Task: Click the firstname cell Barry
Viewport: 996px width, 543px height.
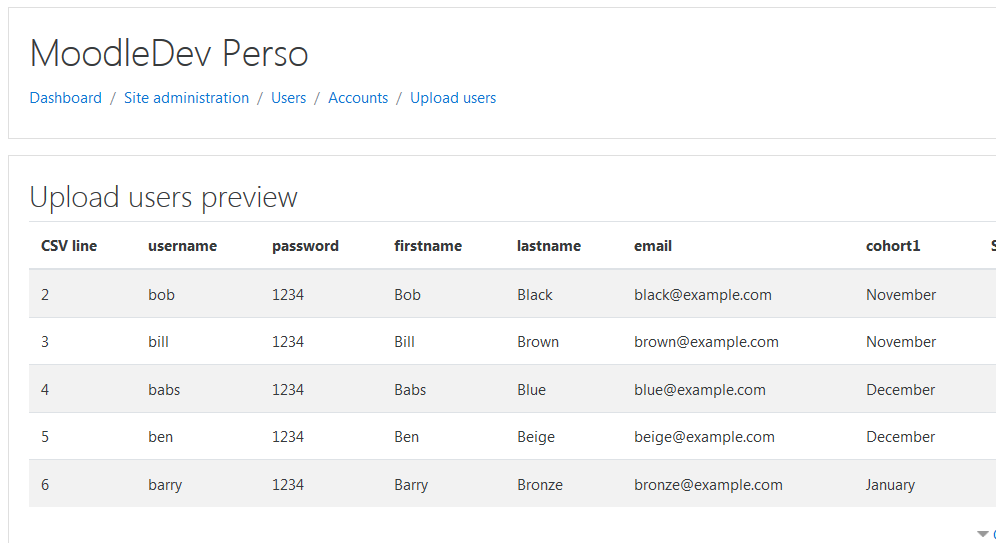Action: click(x=411, y=485)
